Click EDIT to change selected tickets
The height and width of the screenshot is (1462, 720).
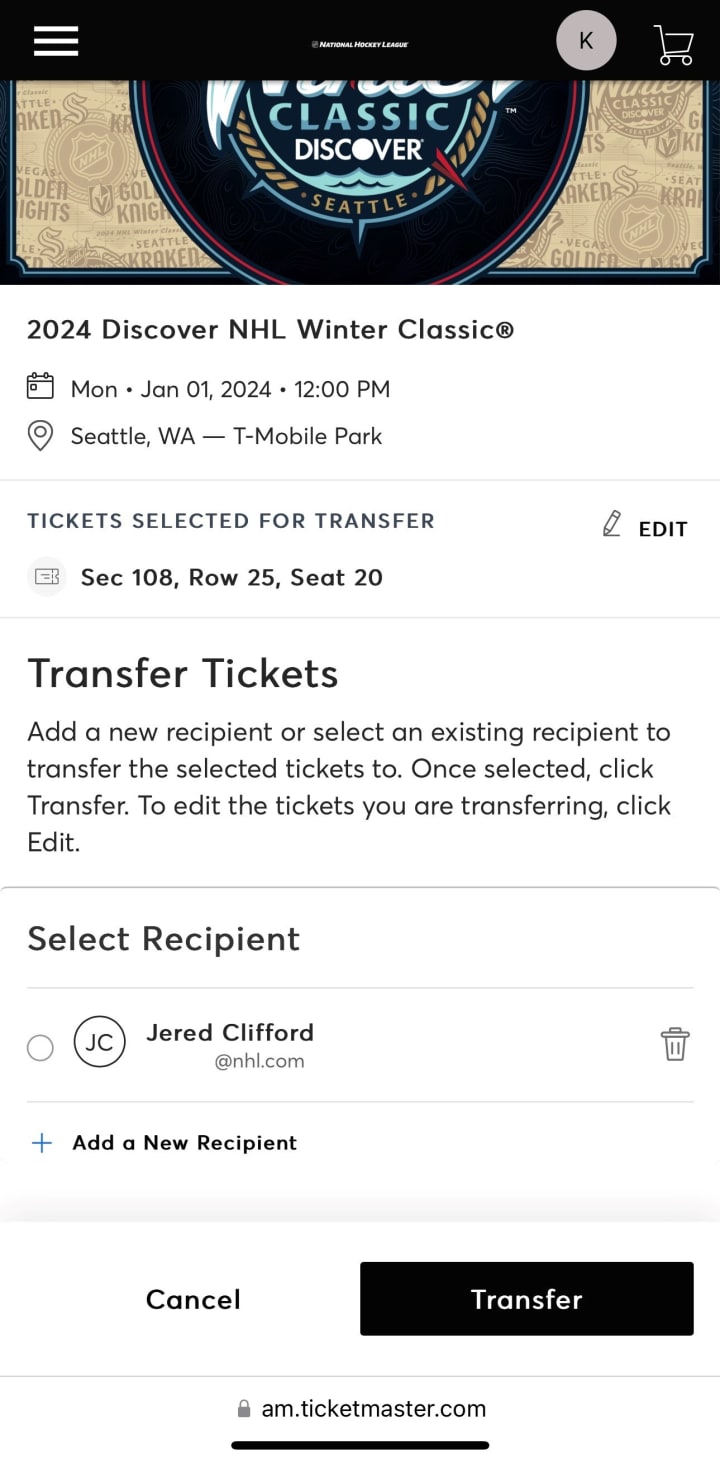coord(663,529)
